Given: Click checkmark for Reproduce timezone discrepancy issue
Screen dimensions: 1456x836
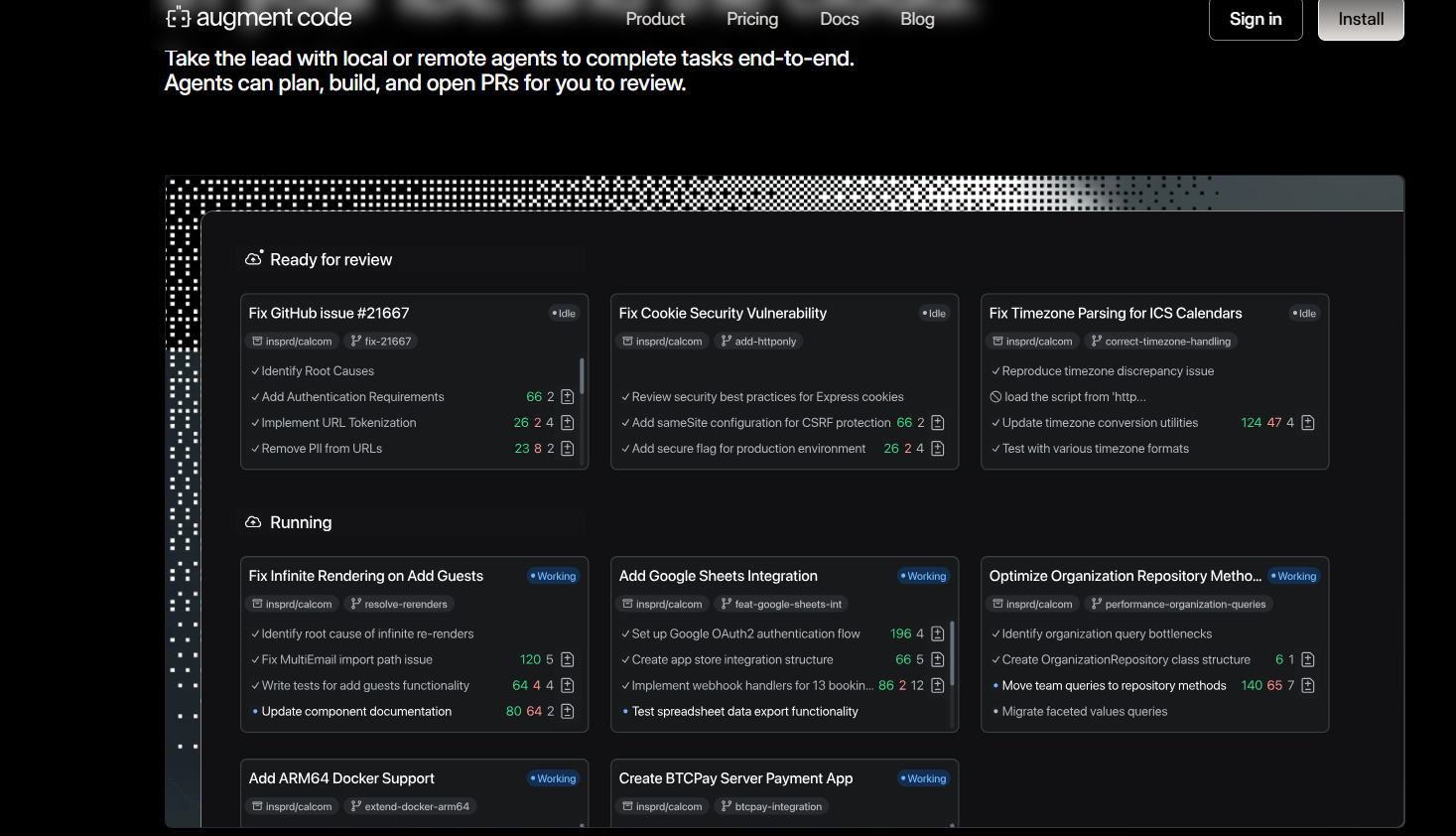Looking at the screenshot, I should (995, 371).
